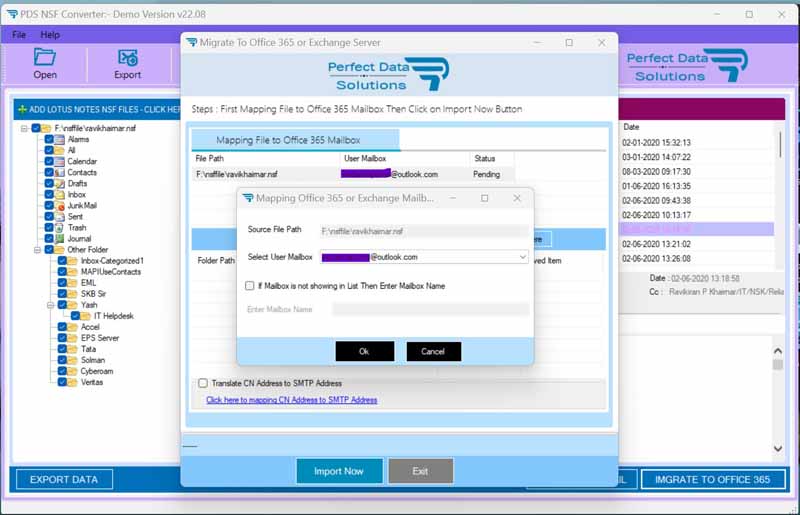Uncheck the Tata folder checkbox
The image size is (800, 515).
62,349
